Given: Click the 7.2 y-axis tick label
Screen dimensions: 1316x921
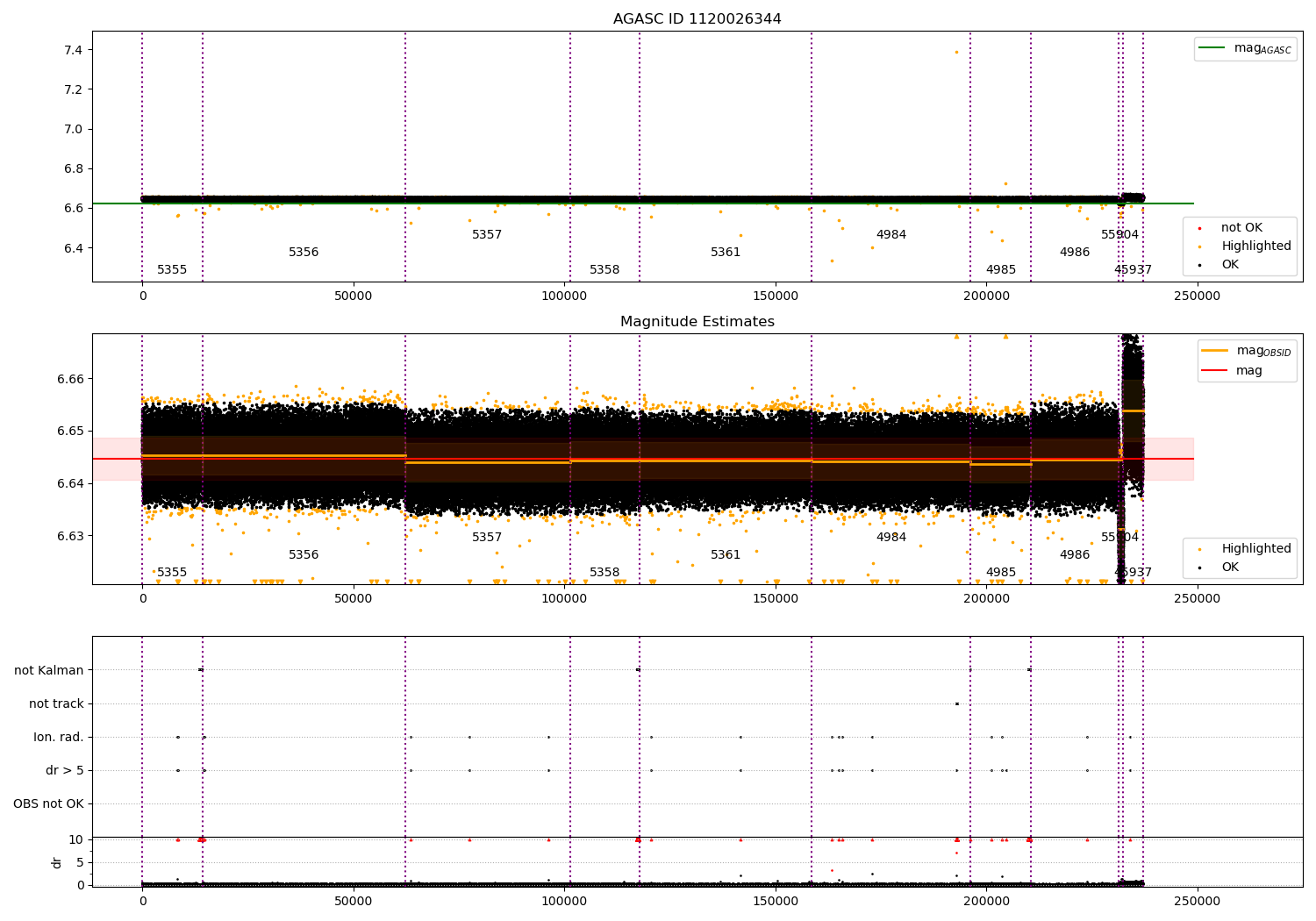Looking at the screenshot, I should click(73, 89).
